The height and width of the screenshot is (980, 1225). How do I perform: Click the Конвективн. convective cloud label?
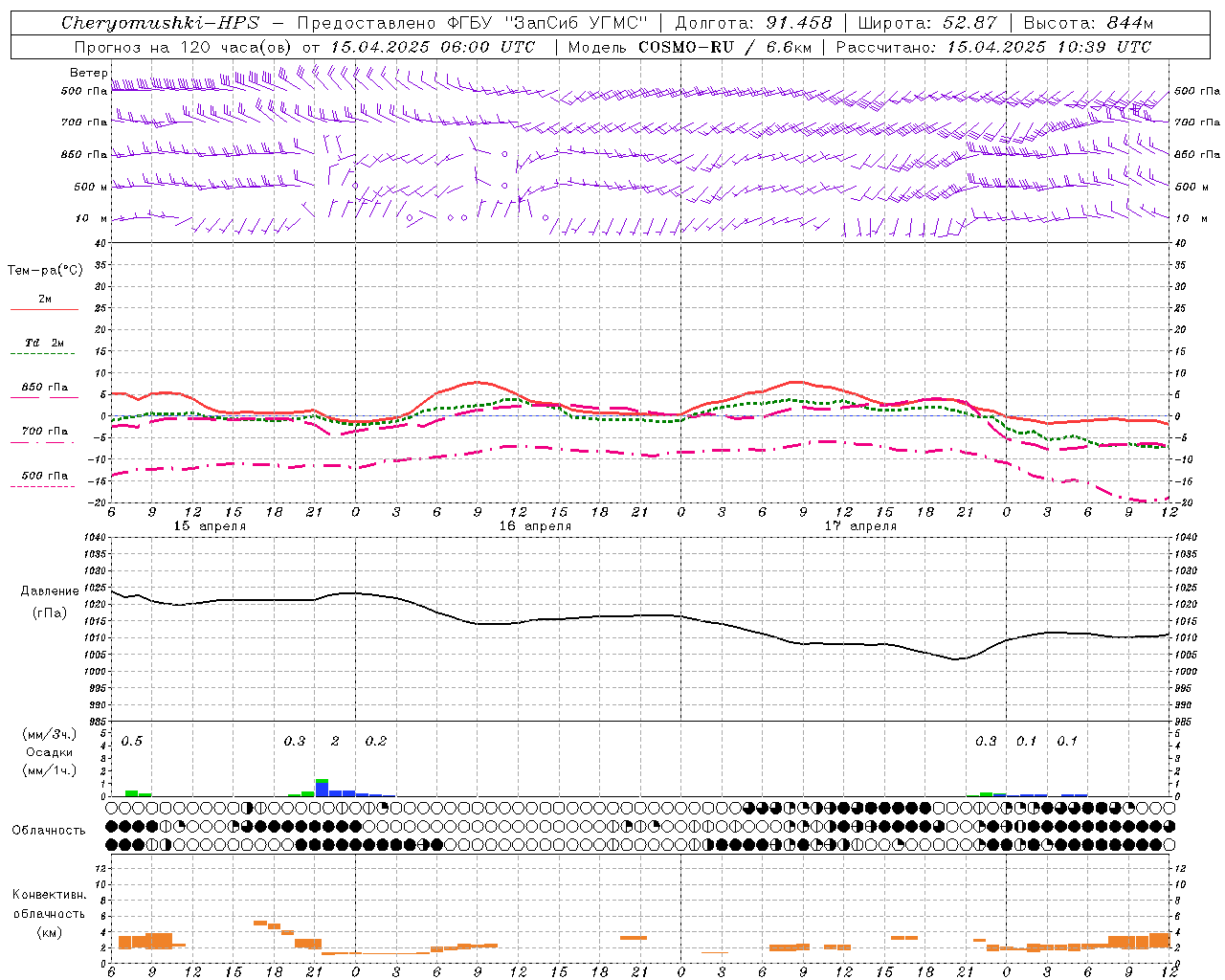point(49,895)
